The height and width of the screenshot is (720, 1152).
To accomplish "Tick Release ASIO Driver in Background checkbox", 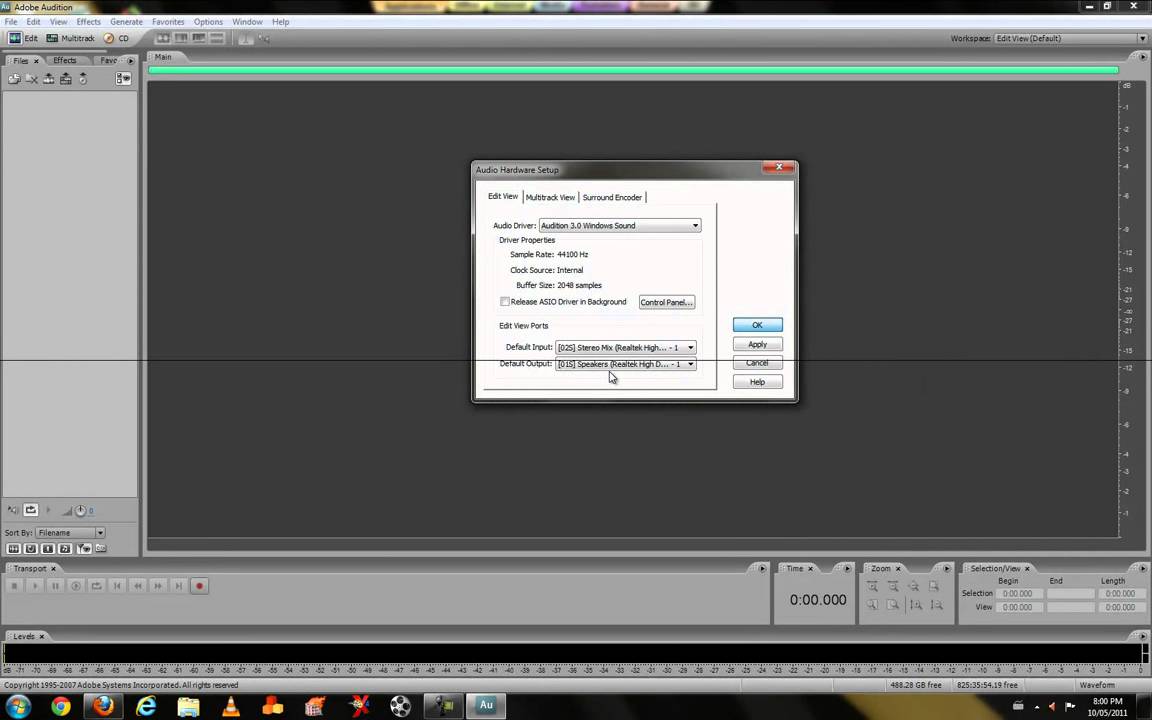I will click(x=505, y=301).
